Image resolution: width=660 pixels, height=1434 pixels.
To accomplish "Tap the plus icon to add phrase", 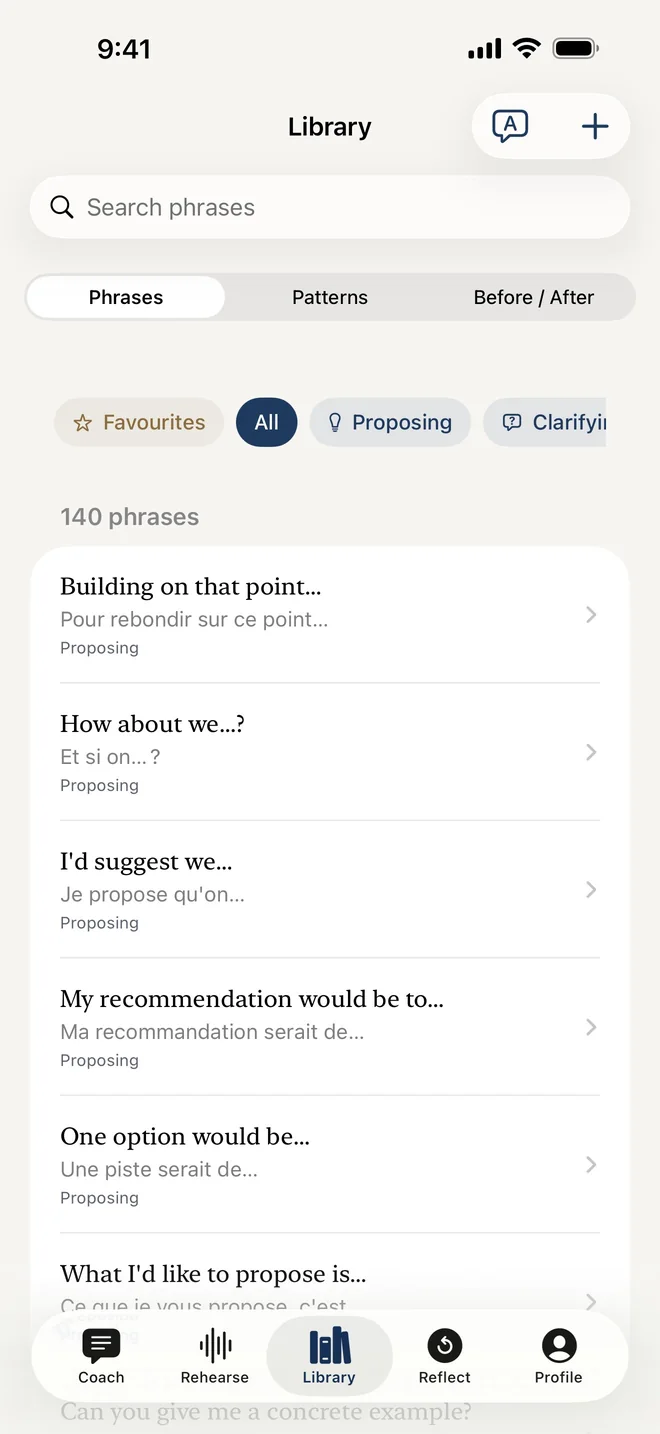I will click(595, 126).
